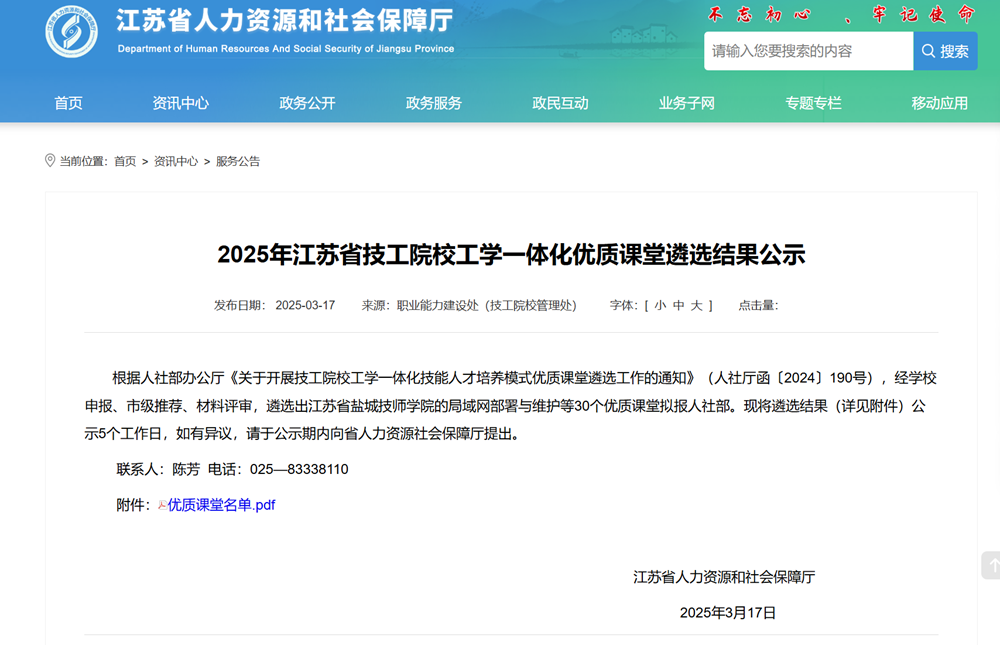Image resolution: width=1000 pixels, height=645 pixels.
Task: Set font size to 小
Action: pyautogui.click(x=660, y=306)
